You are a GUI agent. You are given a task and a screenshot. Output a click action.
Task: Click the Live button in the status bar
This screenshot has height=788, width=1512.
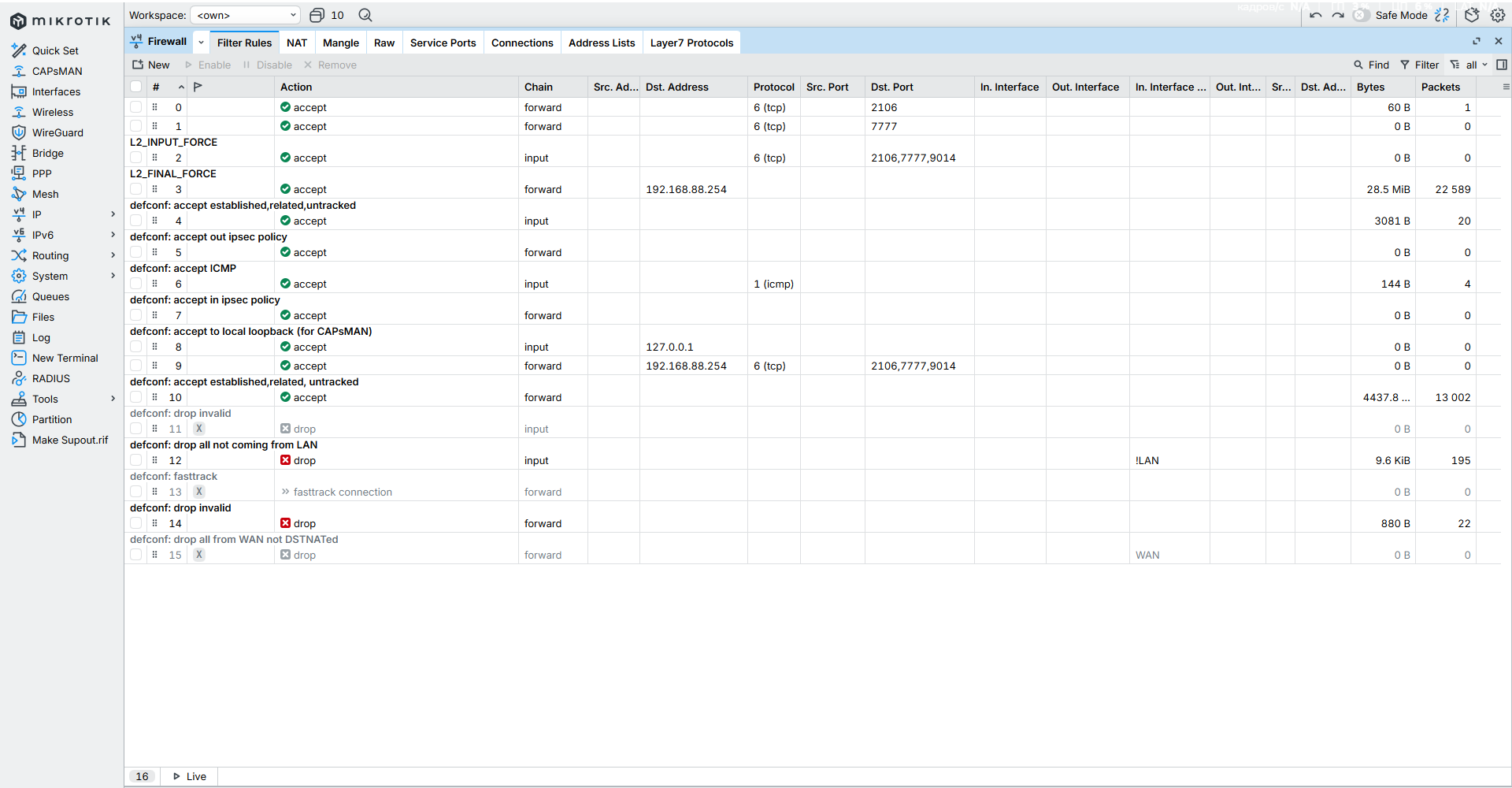(x=190, y=776)
